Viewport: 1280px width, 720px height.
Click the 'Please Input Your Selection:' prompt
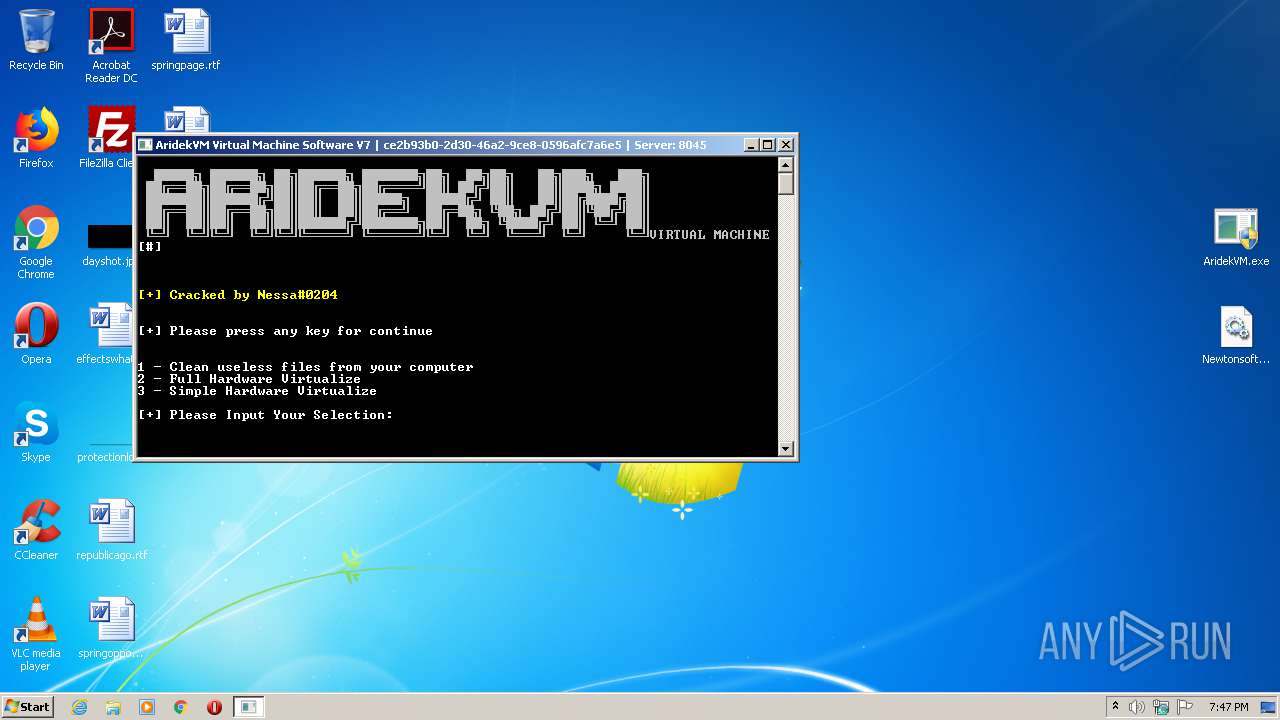[266, 415]
